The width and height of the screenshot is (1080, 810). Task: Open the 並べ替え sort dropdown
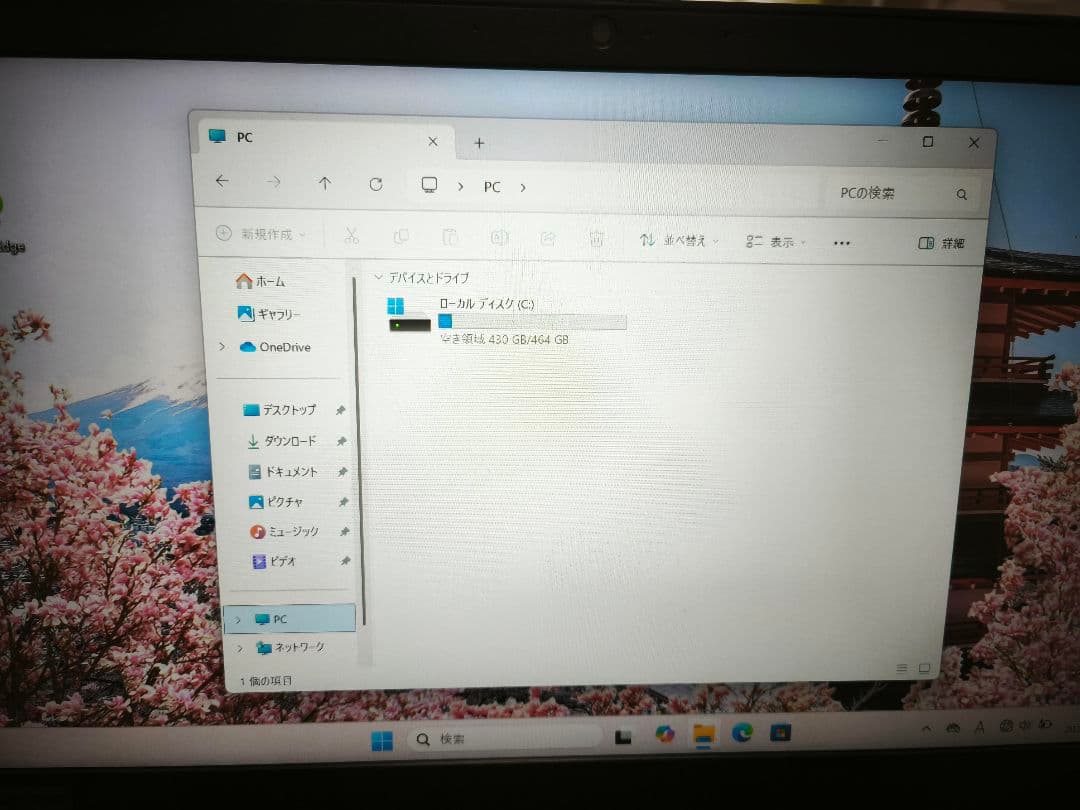(679, 241)
